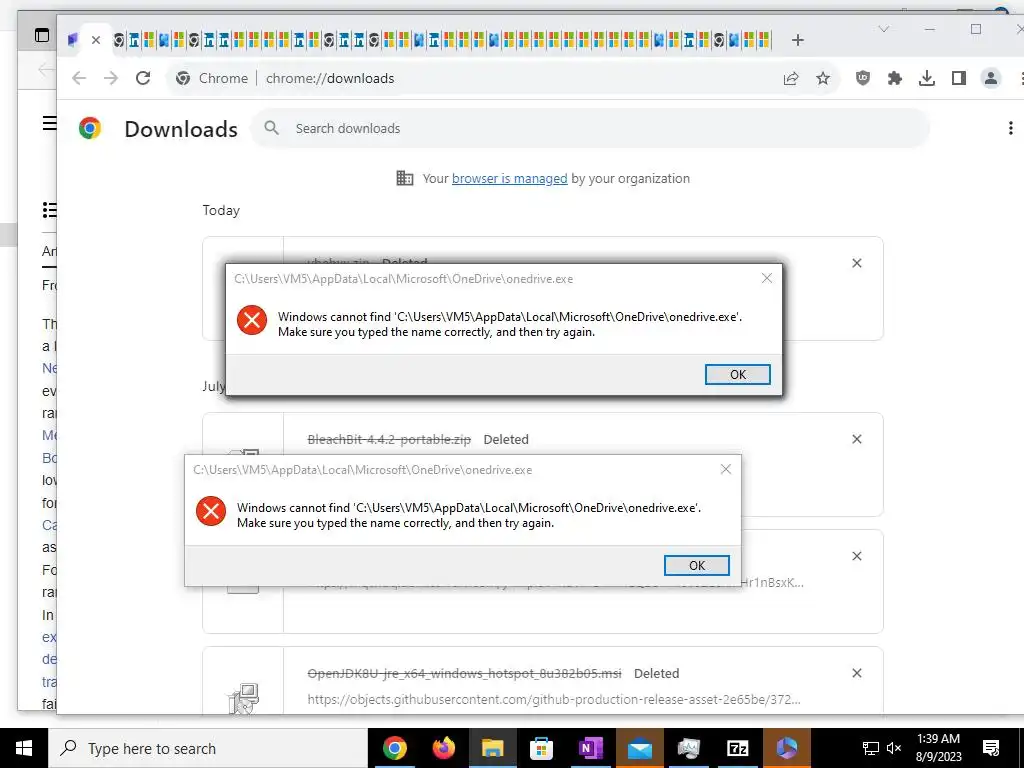Click the OpenJDK installer file icon
Screen dimensions: 1024x768
(x=243, y=699)
